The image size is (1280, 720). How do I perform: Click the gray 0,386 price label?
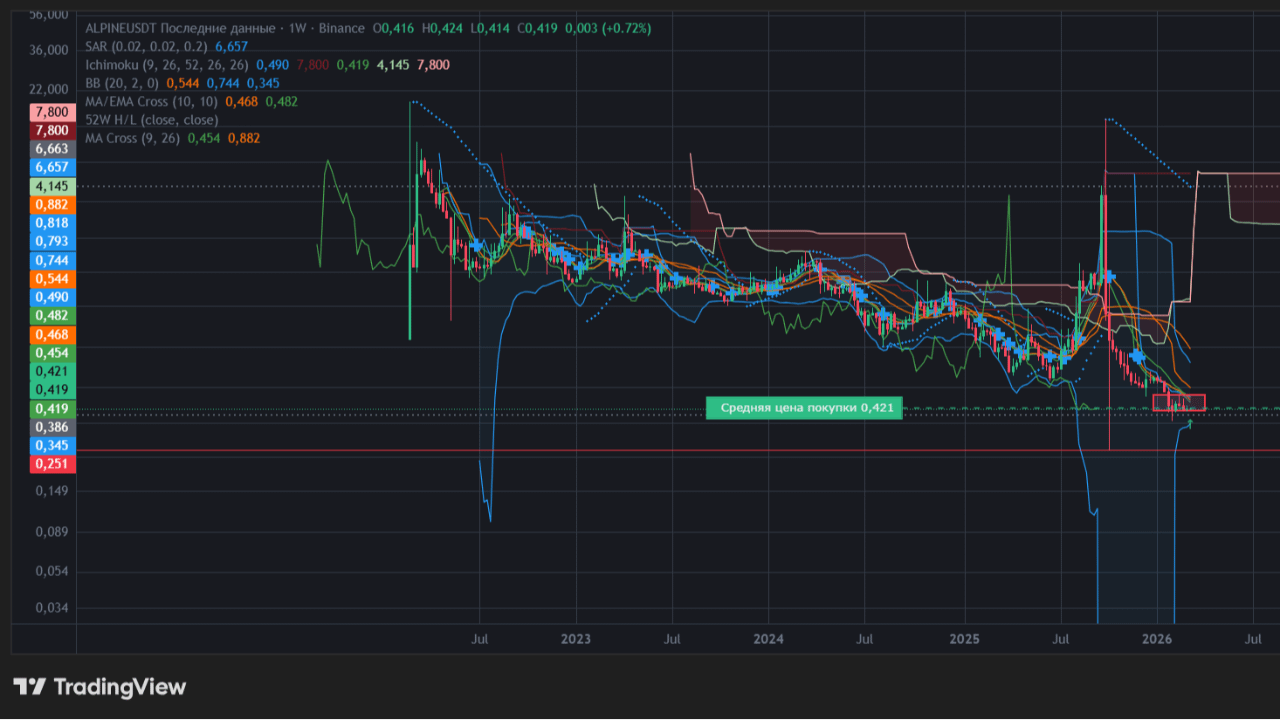(51, 427)
